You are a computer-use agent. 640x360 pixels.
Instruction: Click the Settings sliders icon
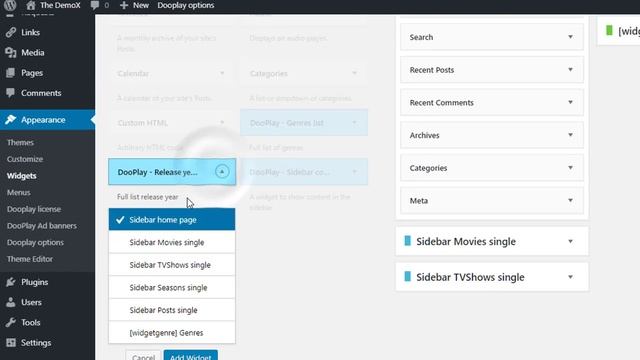tap(11, 342)
